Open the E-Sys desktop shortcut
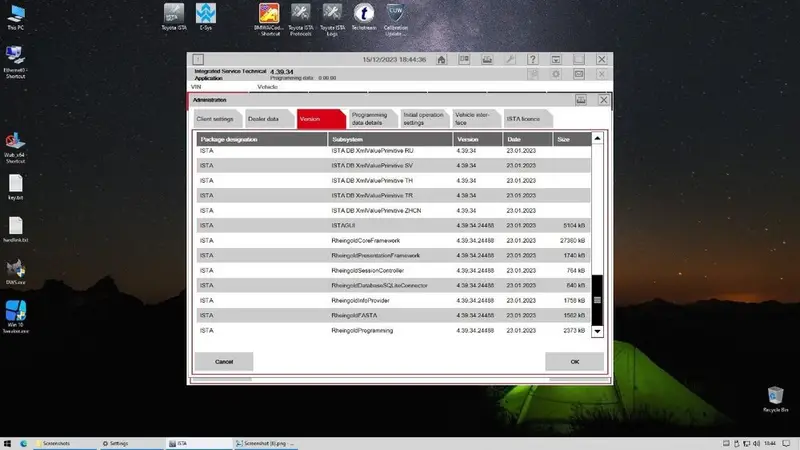The width and height of the screenshot is (800, 450). [x=206, y=17]
